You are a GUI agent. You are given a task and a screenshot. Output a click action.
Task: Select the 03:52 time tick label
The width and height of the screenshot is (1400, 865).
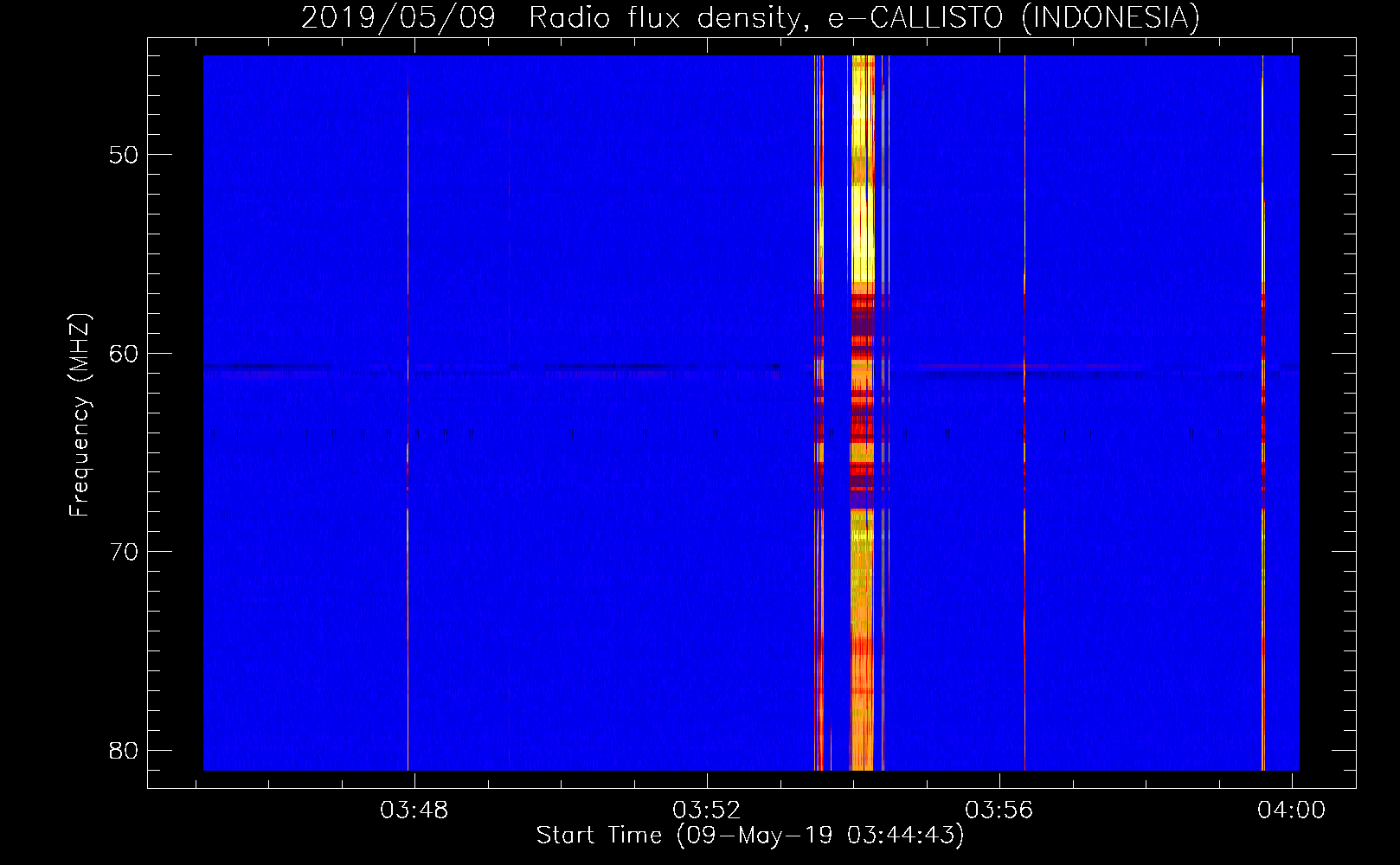(707, 810)
